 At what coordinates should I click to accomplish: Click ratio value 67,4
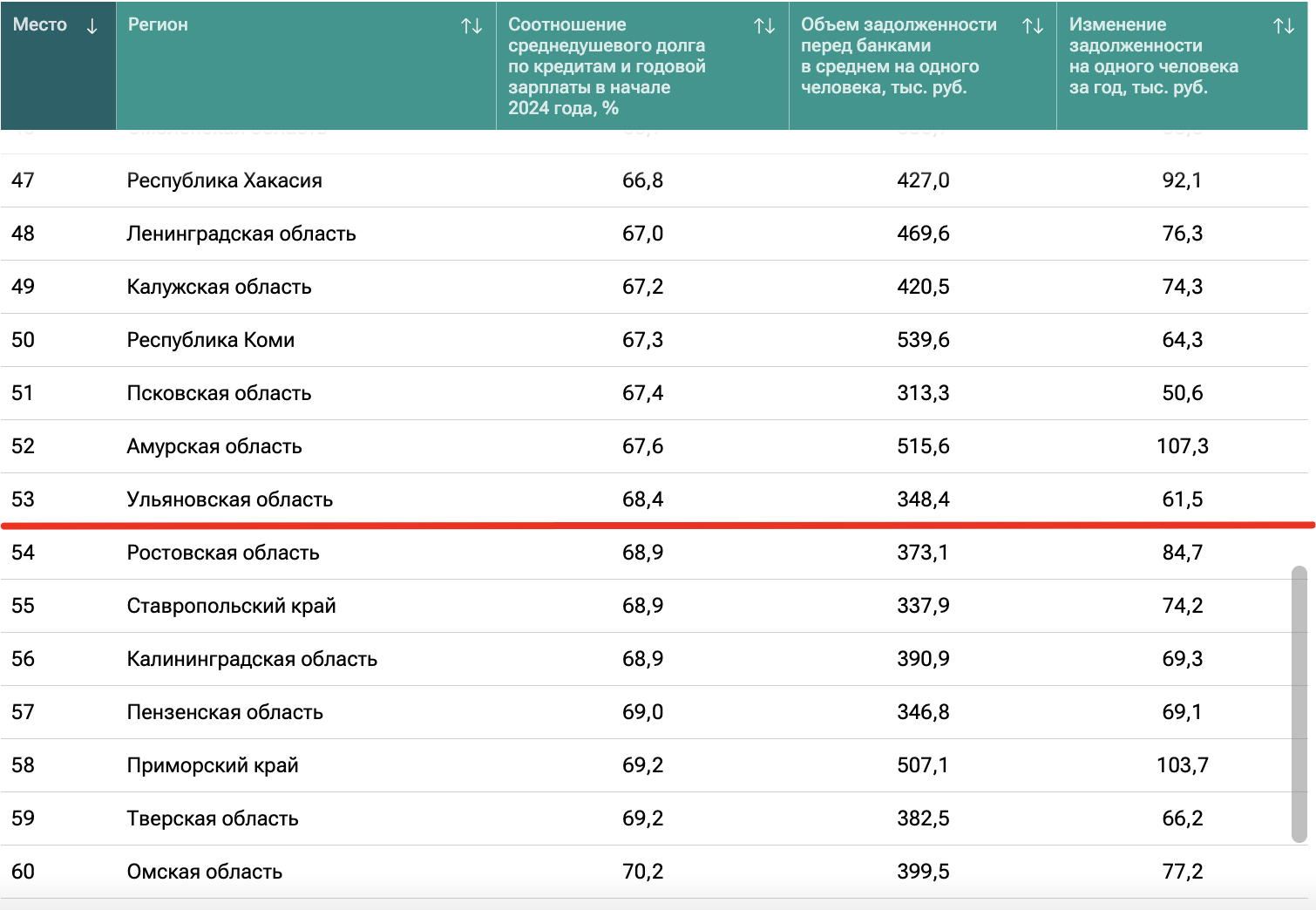click(642, 393)
